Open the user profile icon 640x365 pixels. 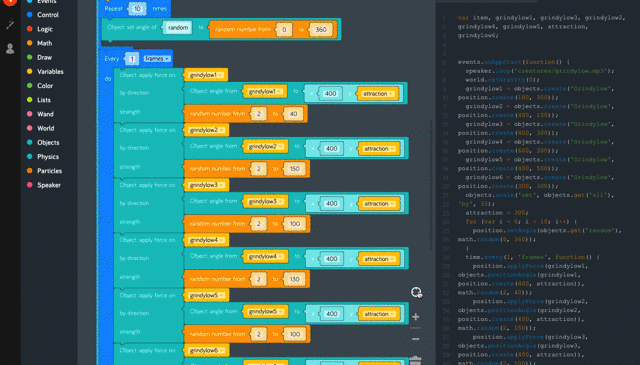click(x=10, y=49)
